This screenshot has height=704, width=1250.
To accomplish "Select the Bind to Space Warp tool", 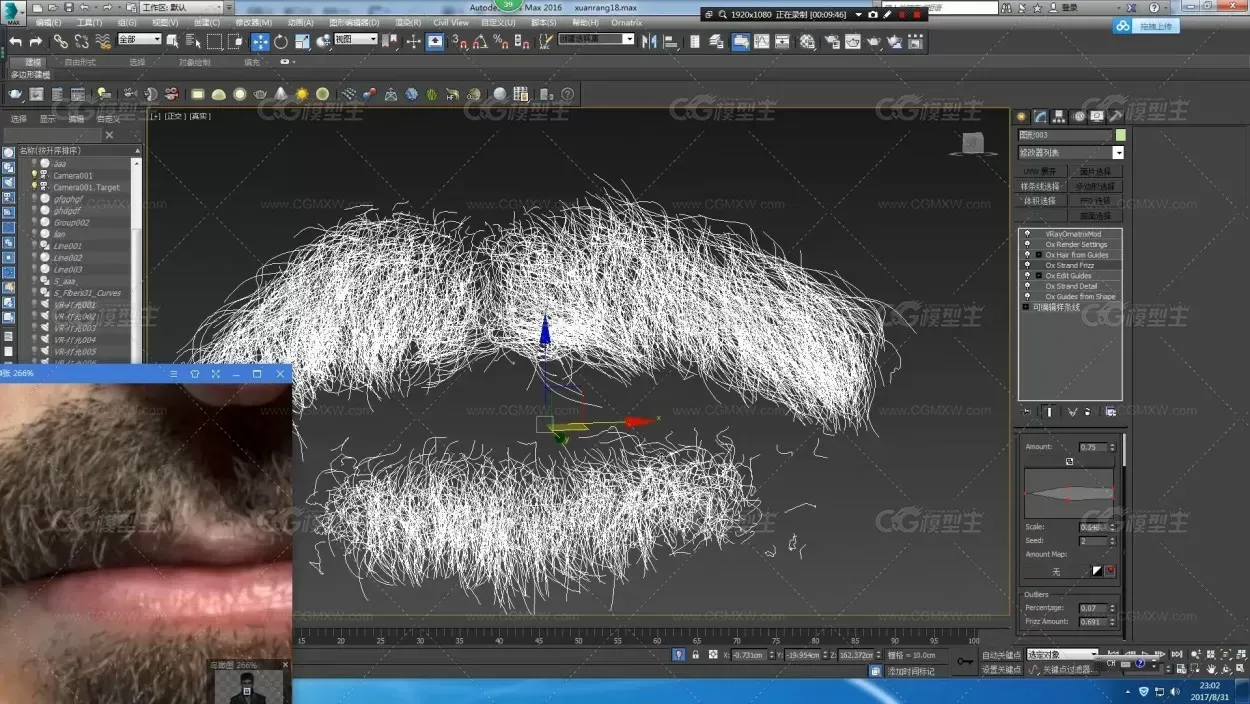I will coord(102,41).
